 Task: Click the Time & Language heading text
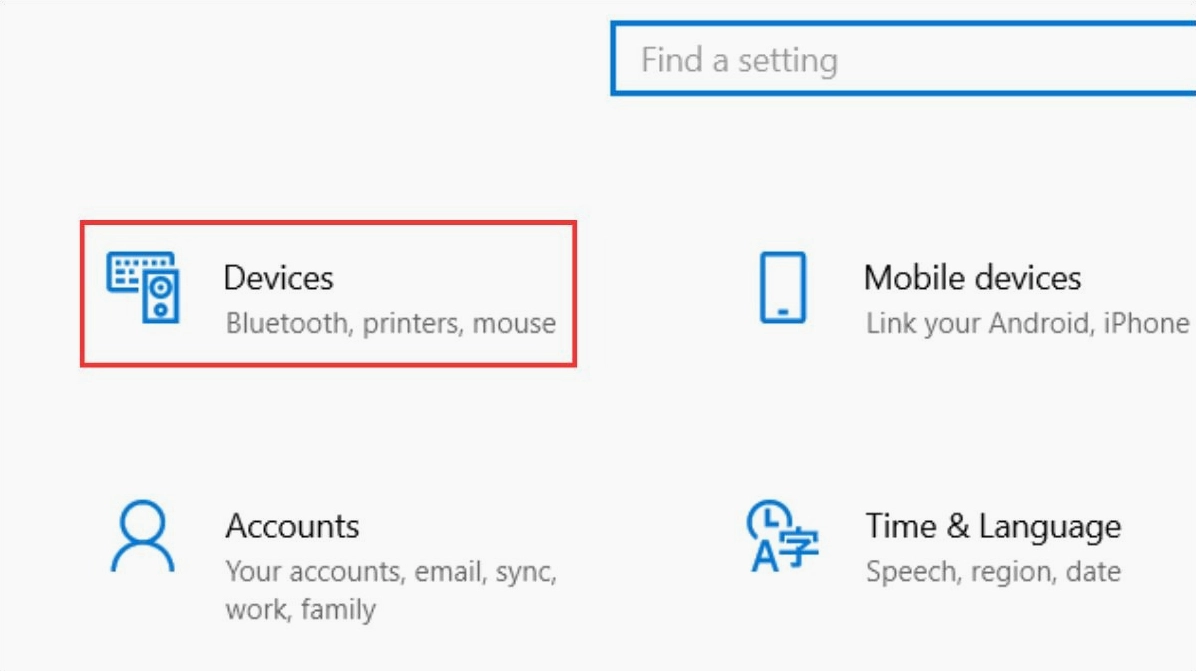(x=995, y=525)
